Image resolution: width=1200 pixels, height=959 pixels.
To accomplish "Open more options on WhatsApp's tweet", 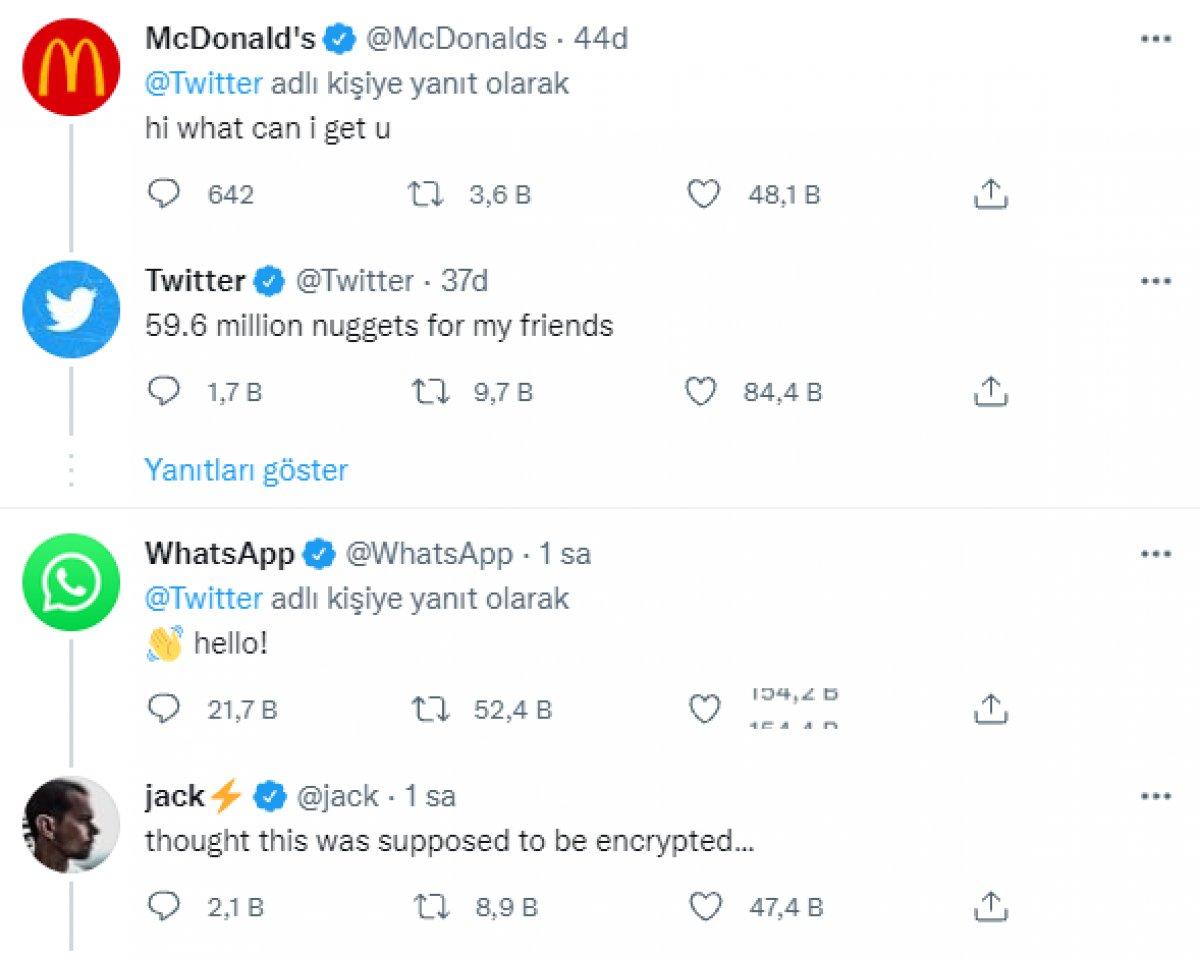I will tap(1155, 553).
